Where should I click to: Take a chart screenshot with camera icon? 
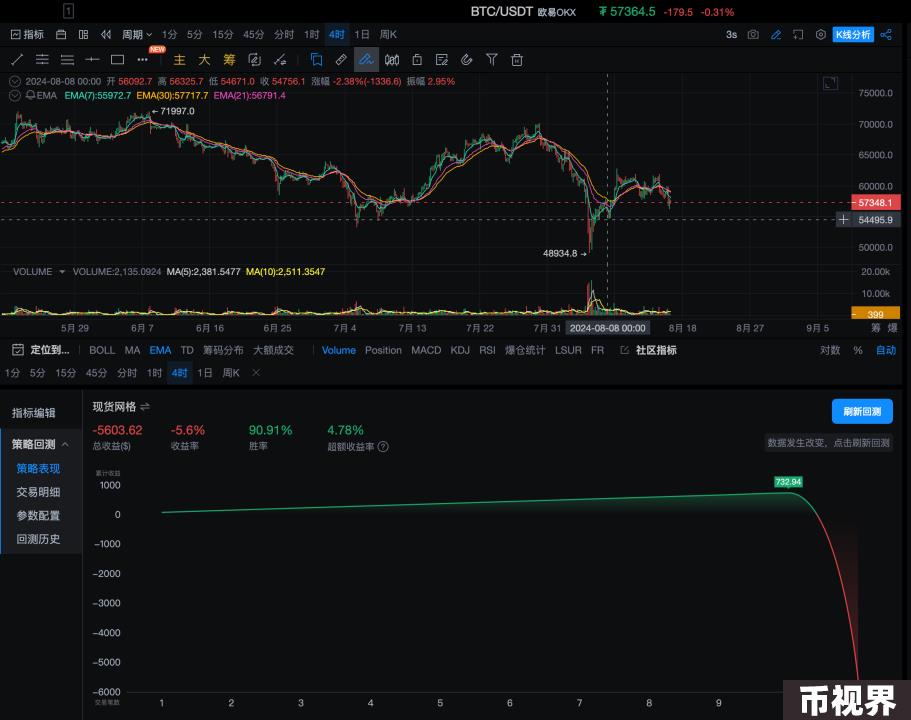coord(753,34)
